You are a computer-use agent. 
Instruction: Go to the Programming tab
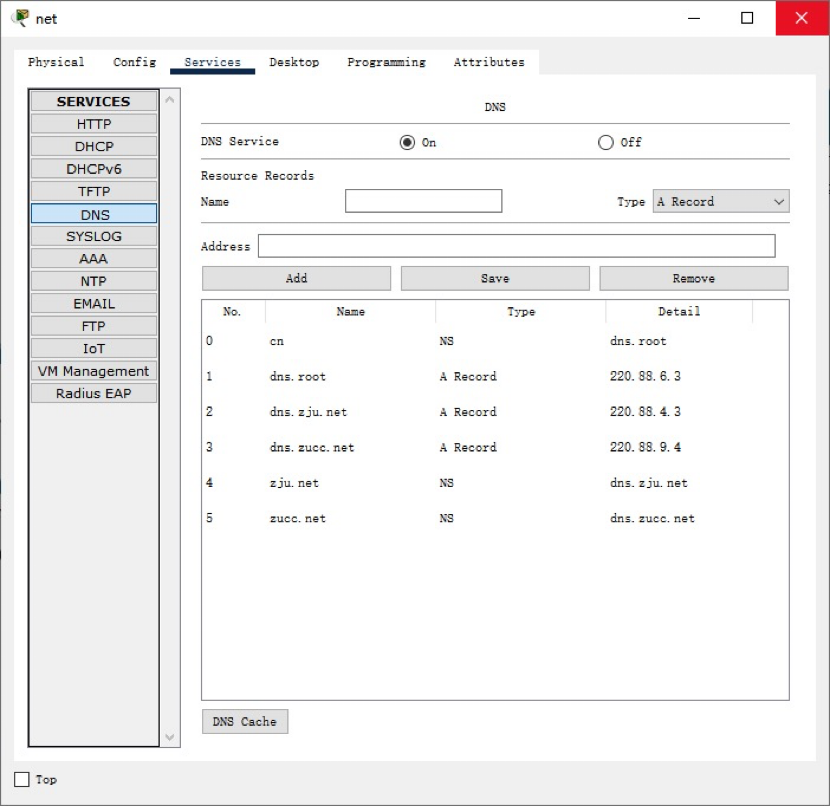(x=386, y=62)
